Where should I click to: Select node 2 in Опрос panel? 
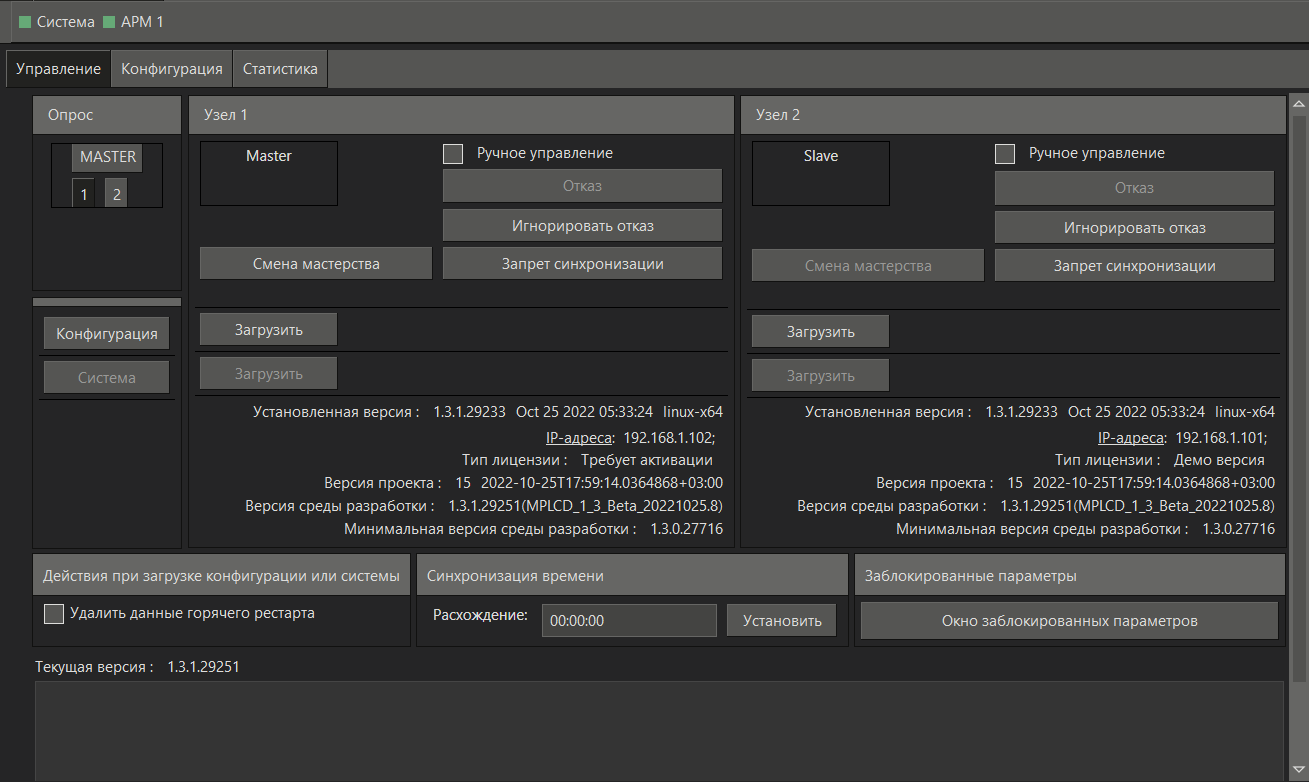[116, 195]
